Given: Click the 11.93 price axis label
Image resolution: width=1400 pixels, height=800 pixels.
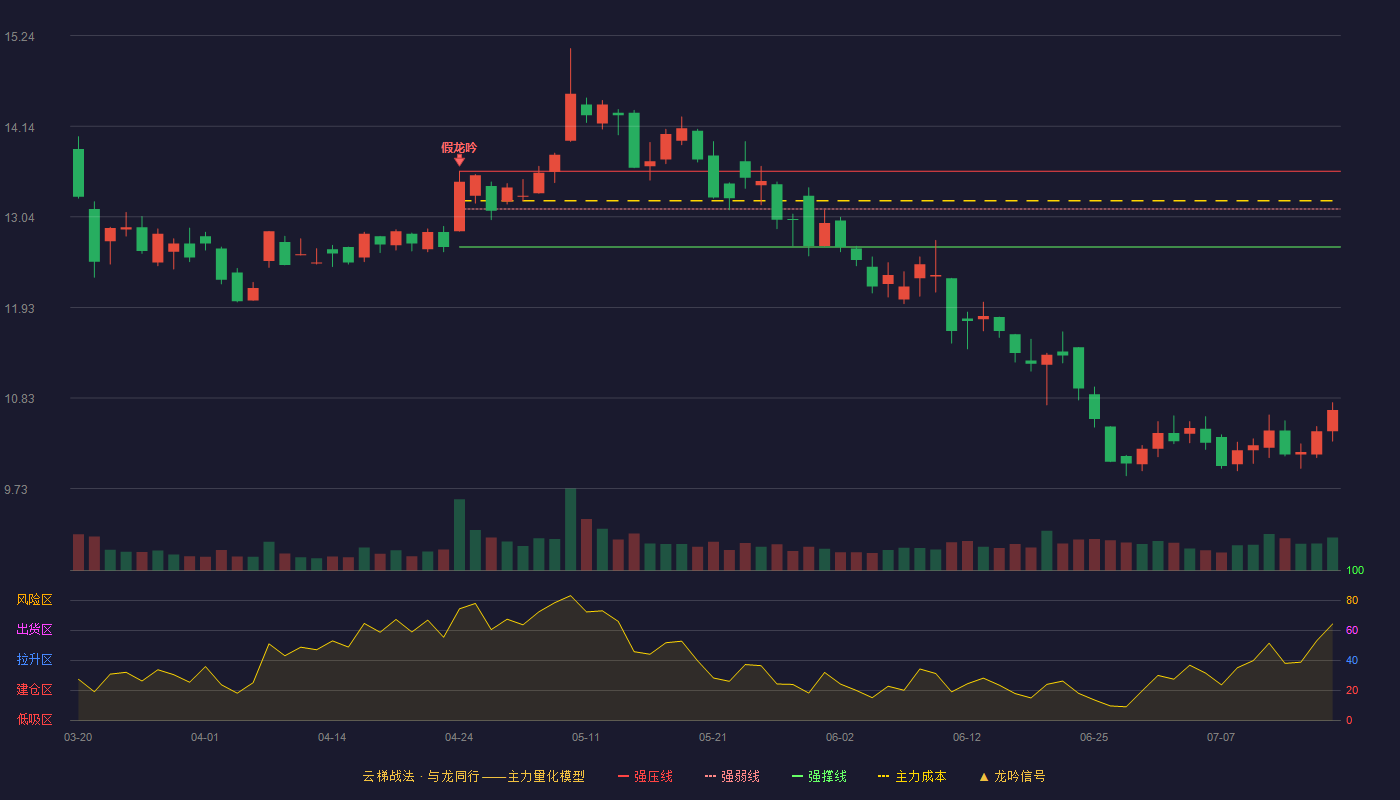Looking at the screenshot, I should coord(19,309).
